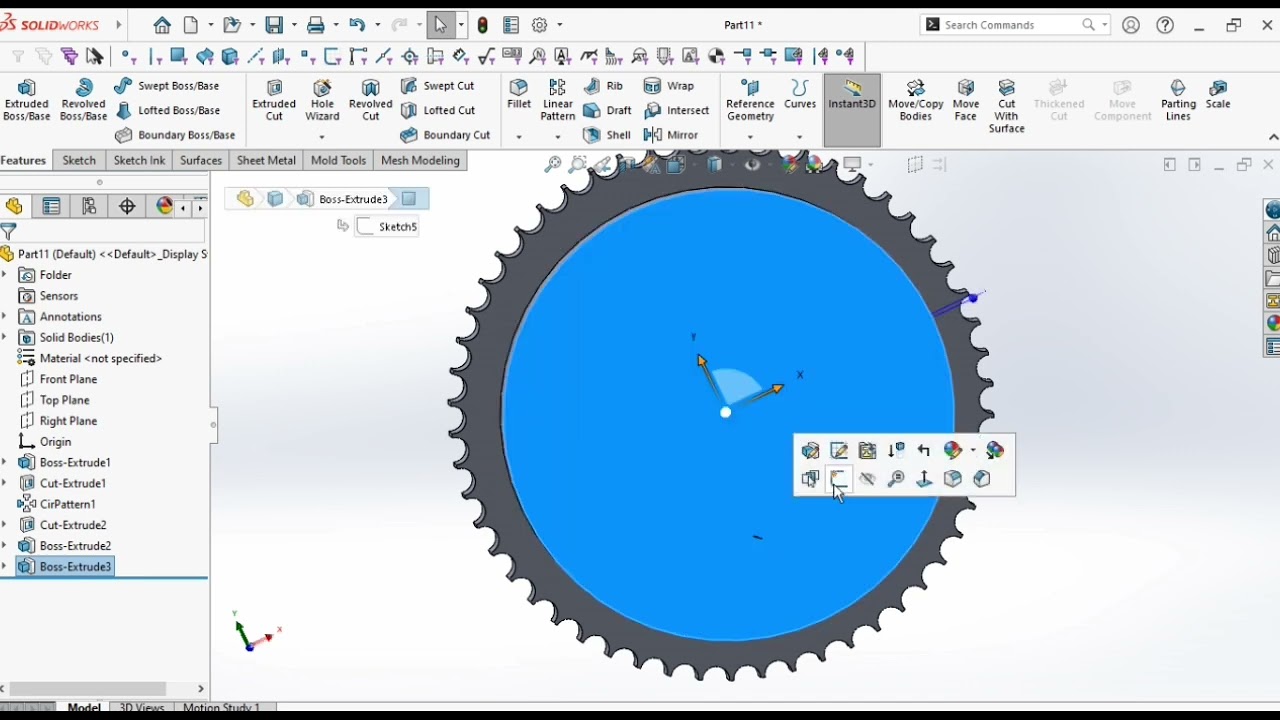Open the PropertyManager tab icon
This screenshot has width=1280, height=720.
(x=51, y=206)
